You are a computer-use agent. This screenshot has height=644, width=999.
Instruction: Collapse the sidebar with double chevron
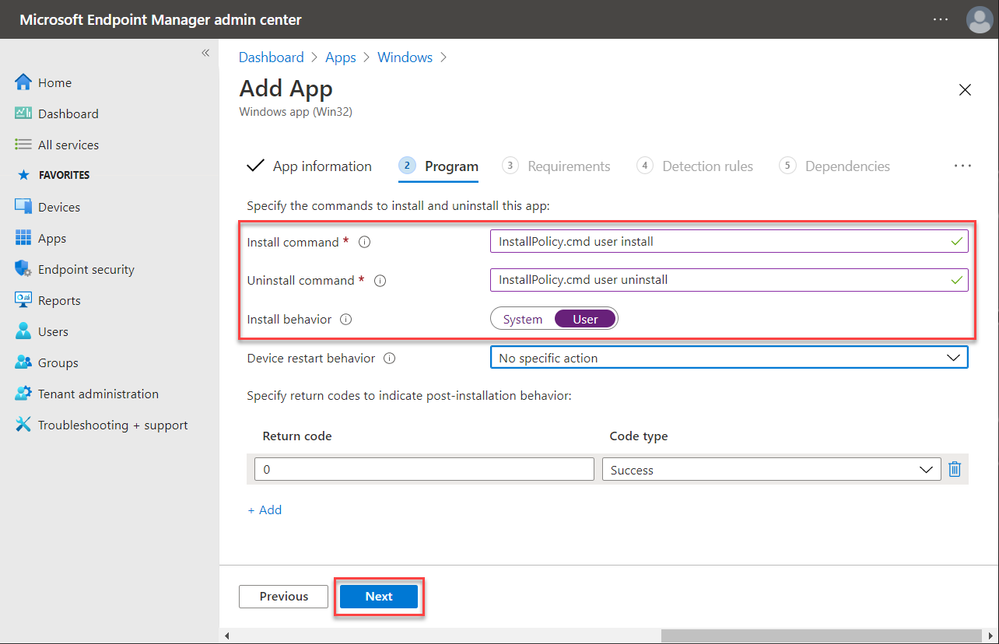click(x=205, y=53)
